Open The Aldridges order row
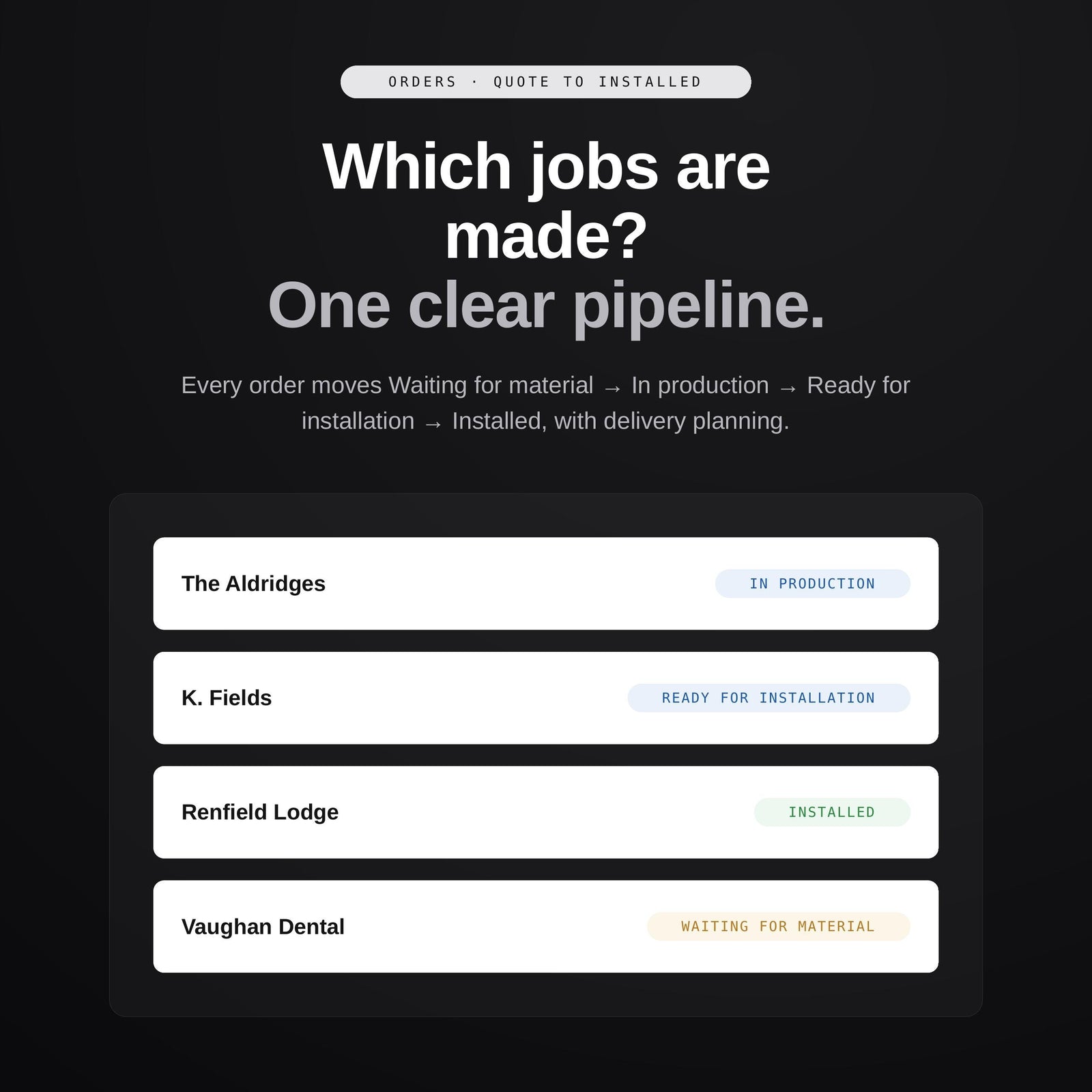The image size is (1092, 1092). (x=545, y=584)
